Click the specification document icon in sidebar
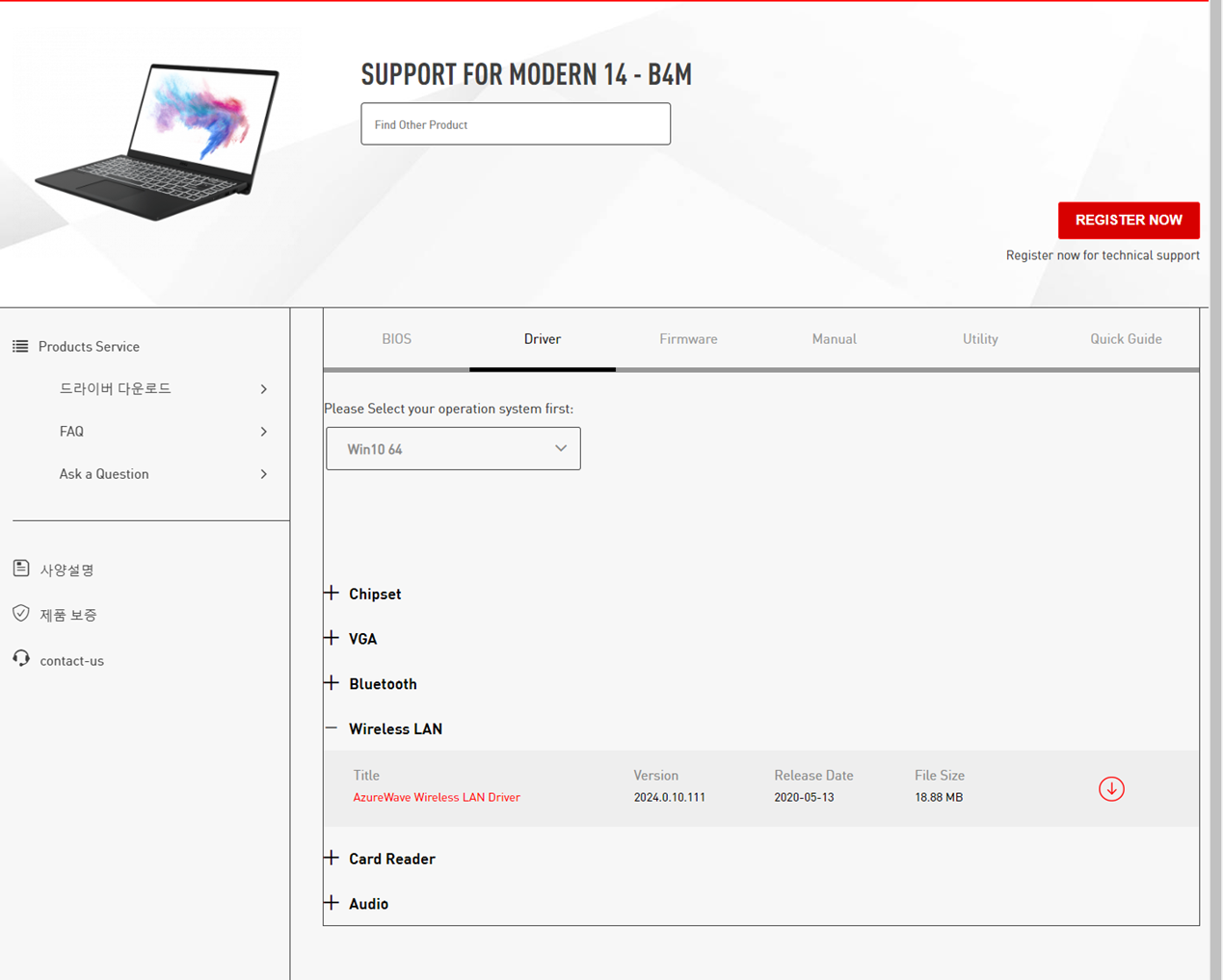 21,569
